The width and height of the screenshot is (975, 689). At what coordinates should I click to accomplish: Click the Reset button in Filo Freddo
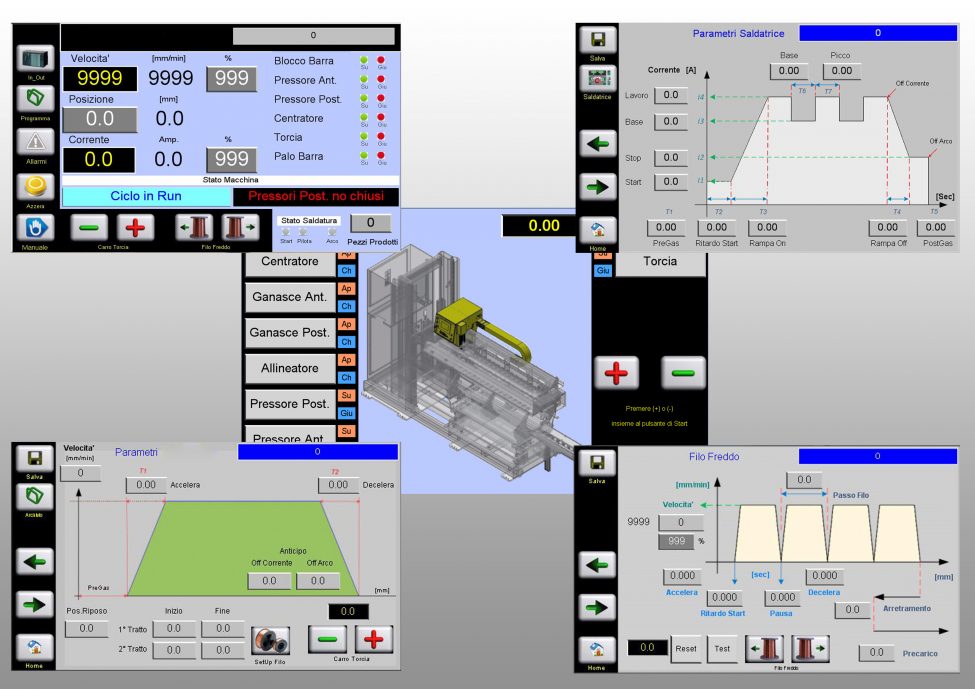point(685,648)
